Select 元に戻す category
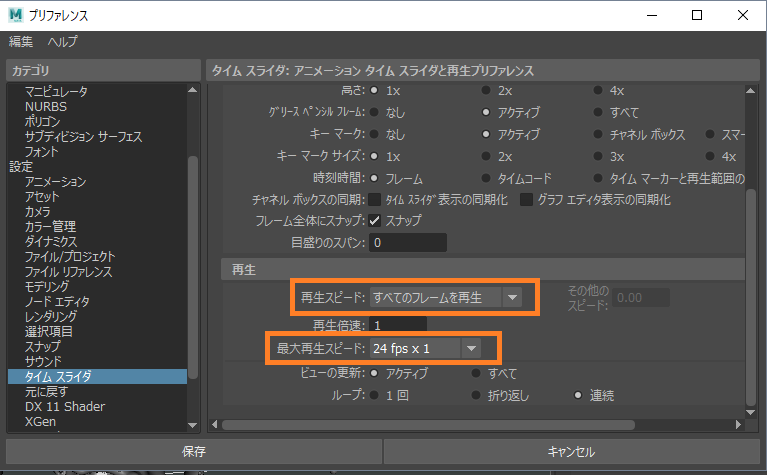The width and height of the screenshot is (767, 475). (46, 391)
